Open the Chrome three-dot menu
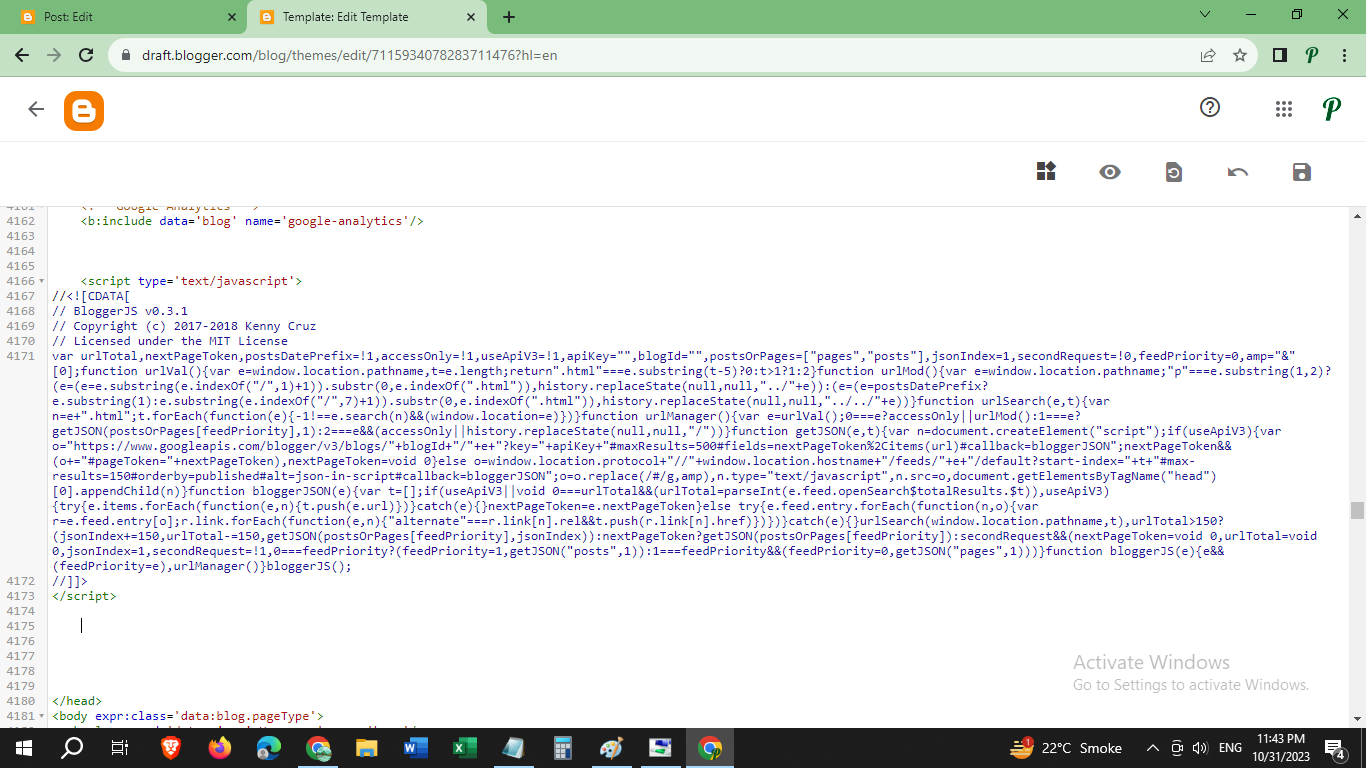Viewport: 1366px width, 768px height. pos(1344,55)
